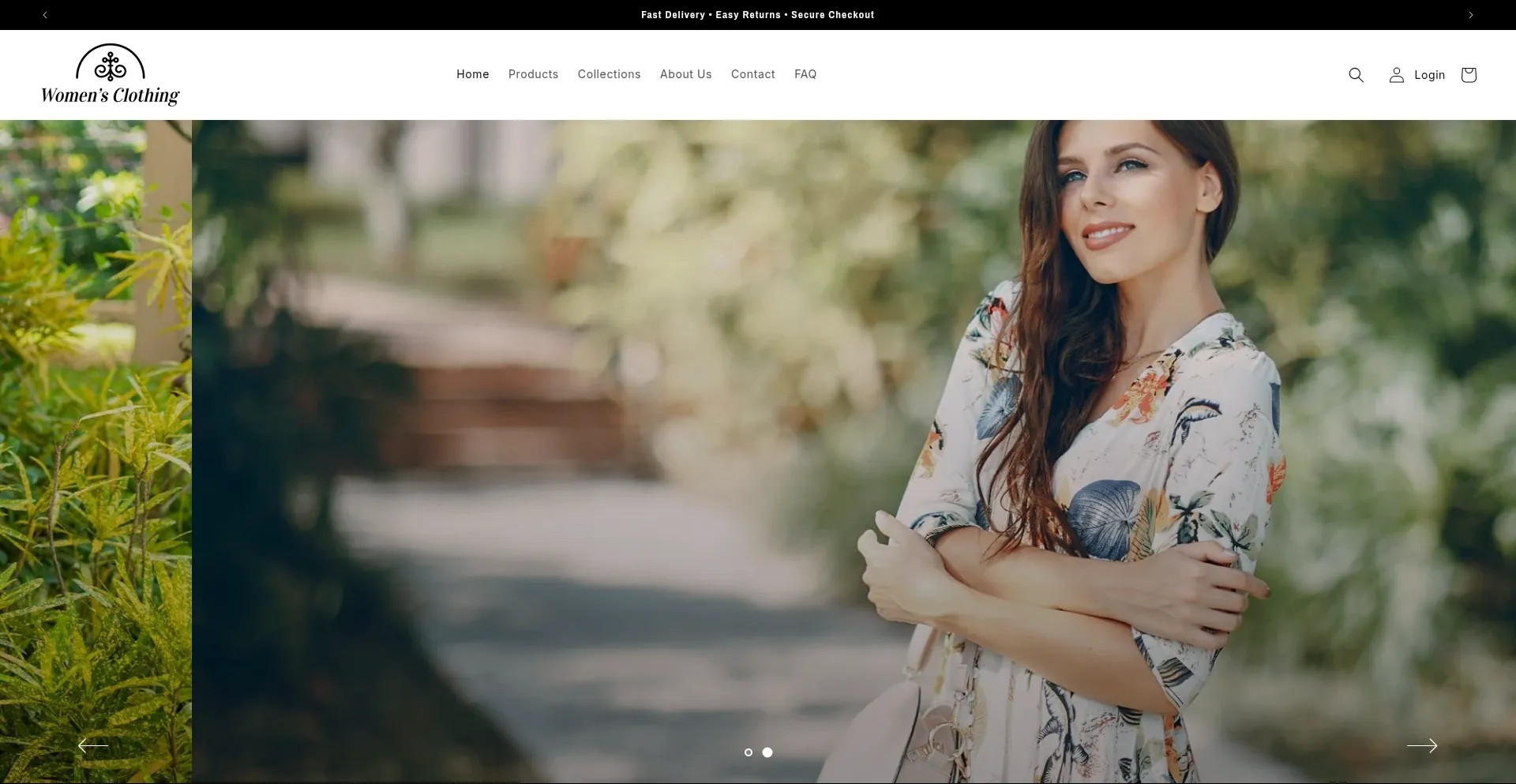1516x784 pixels.
Task: Open the shopping cart icon
Action: click(1469, 75)
